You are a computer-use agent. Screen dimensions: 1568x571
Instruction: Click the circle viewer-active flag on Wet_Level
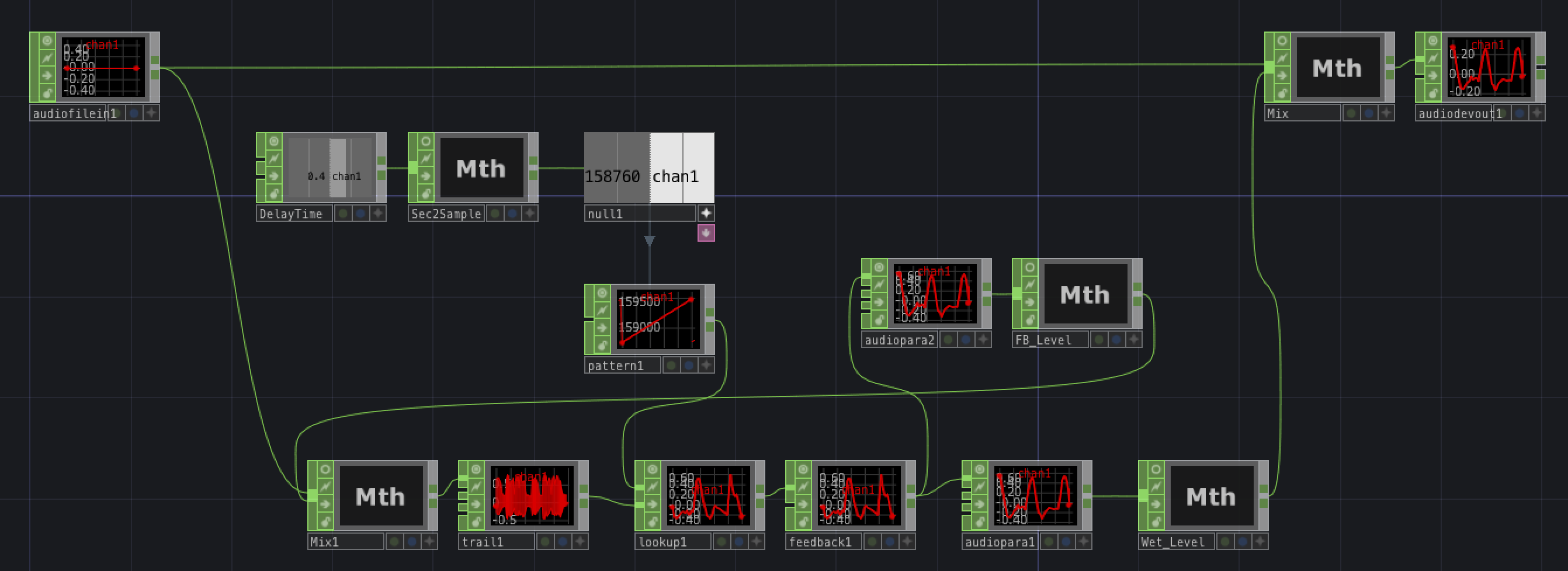1156,469
